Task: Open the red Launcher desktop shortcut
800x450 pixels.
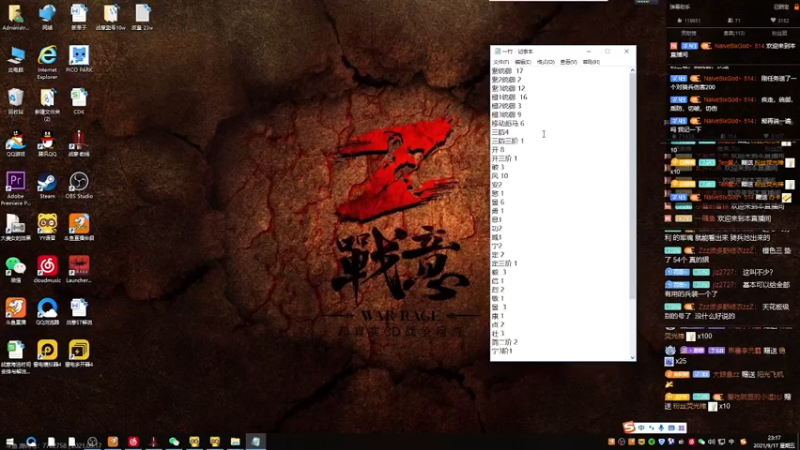Action: coord(79,269)
